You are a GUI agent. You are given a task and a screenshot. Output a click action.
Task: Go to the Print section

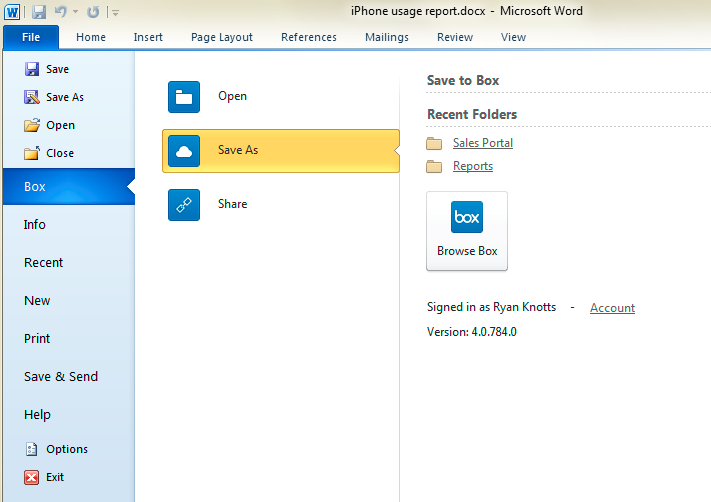pyautogui.click(x=37, y=339)
